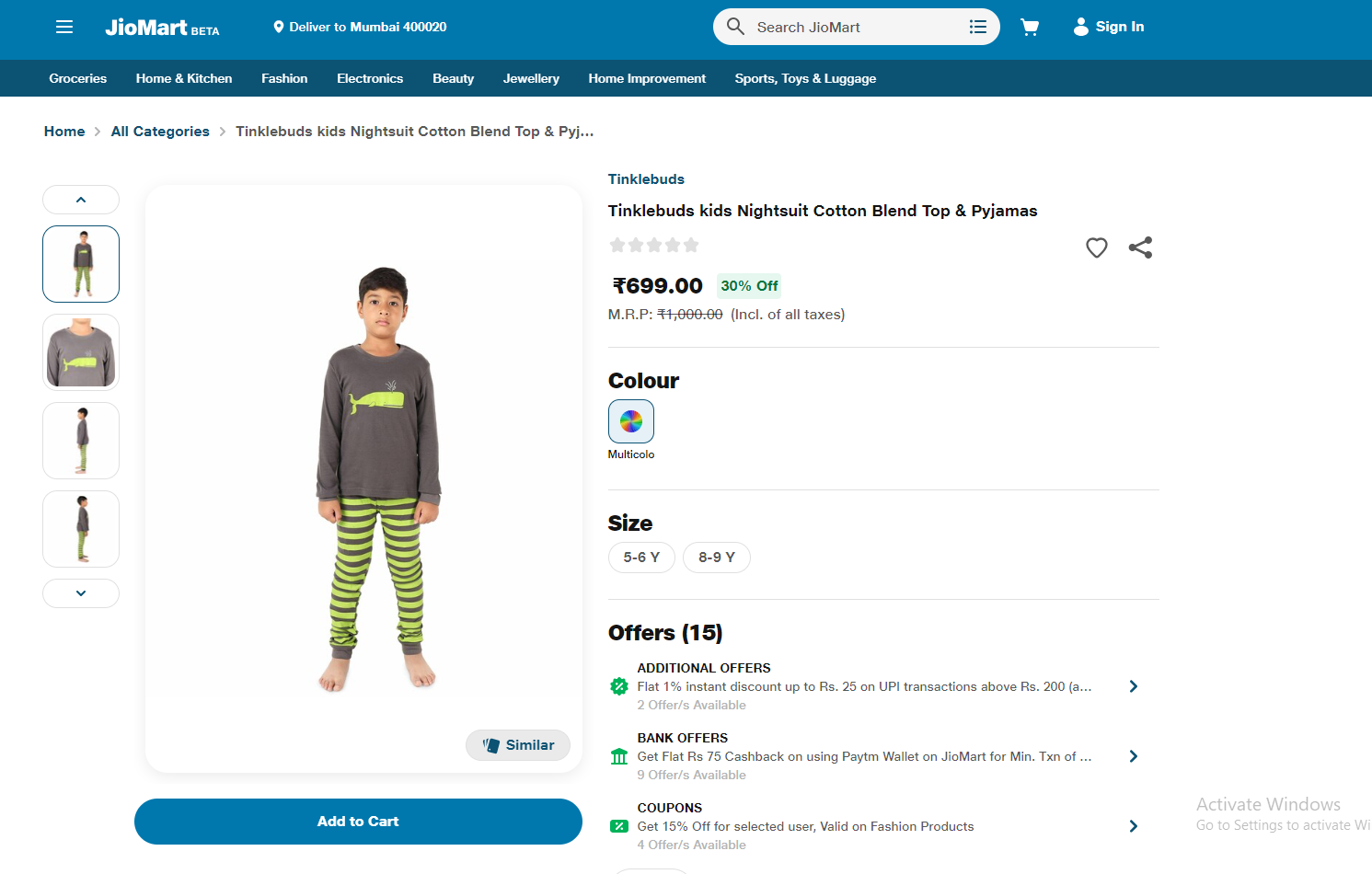Go to All Categories breadcrumb link
1372x874 pixels.
tap(160, 132)
